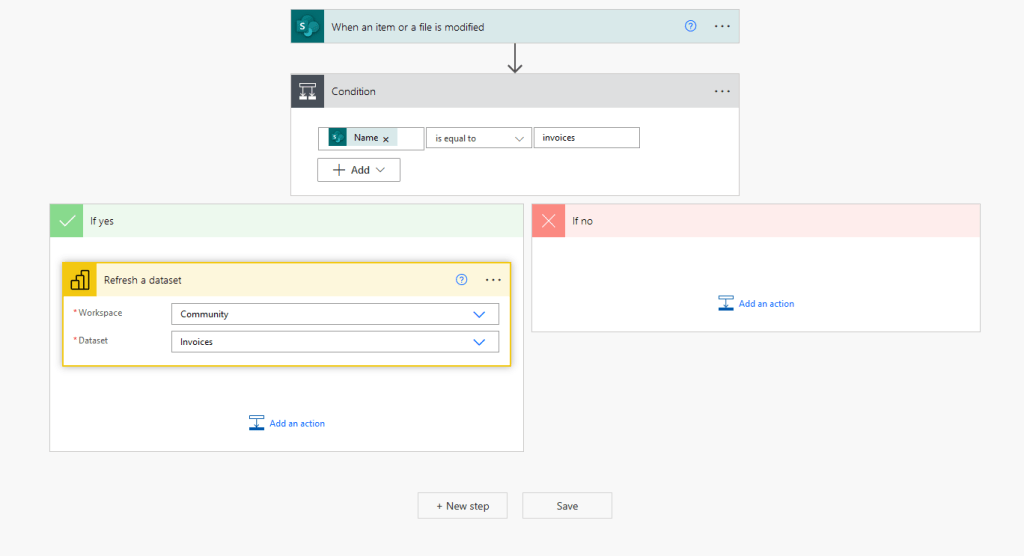
Task: Remove the Name token with its x
Action: click(x=386, y=139)
